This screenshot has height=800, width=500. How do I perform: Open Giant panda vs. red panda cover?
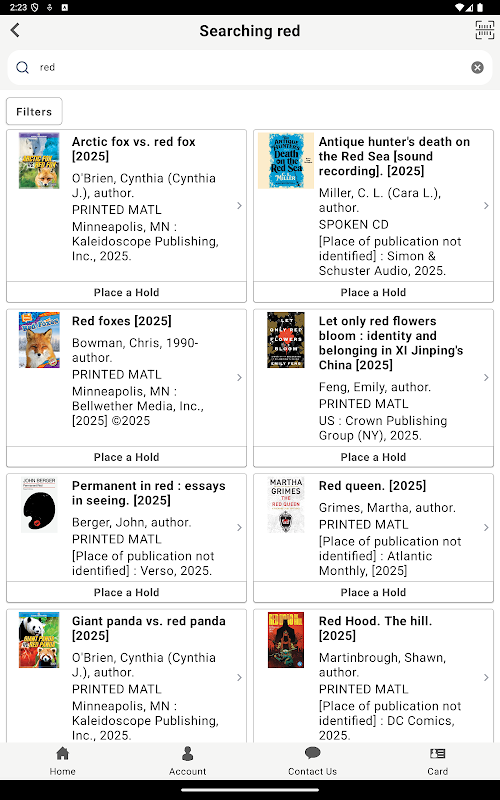pyautogui.click(x=39, y=640)
